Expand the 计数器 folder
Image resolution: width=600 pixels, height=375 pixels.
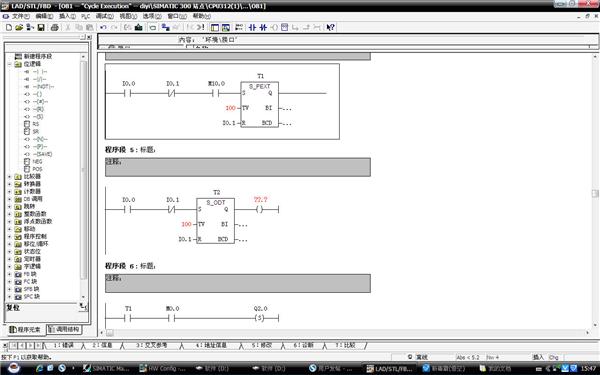pos(10,191)
